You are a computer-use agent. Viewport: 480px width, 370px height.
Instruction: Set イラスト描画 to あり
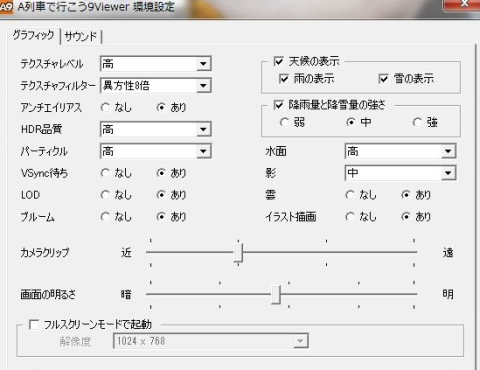pyautogui.click(x=406, y=217)
